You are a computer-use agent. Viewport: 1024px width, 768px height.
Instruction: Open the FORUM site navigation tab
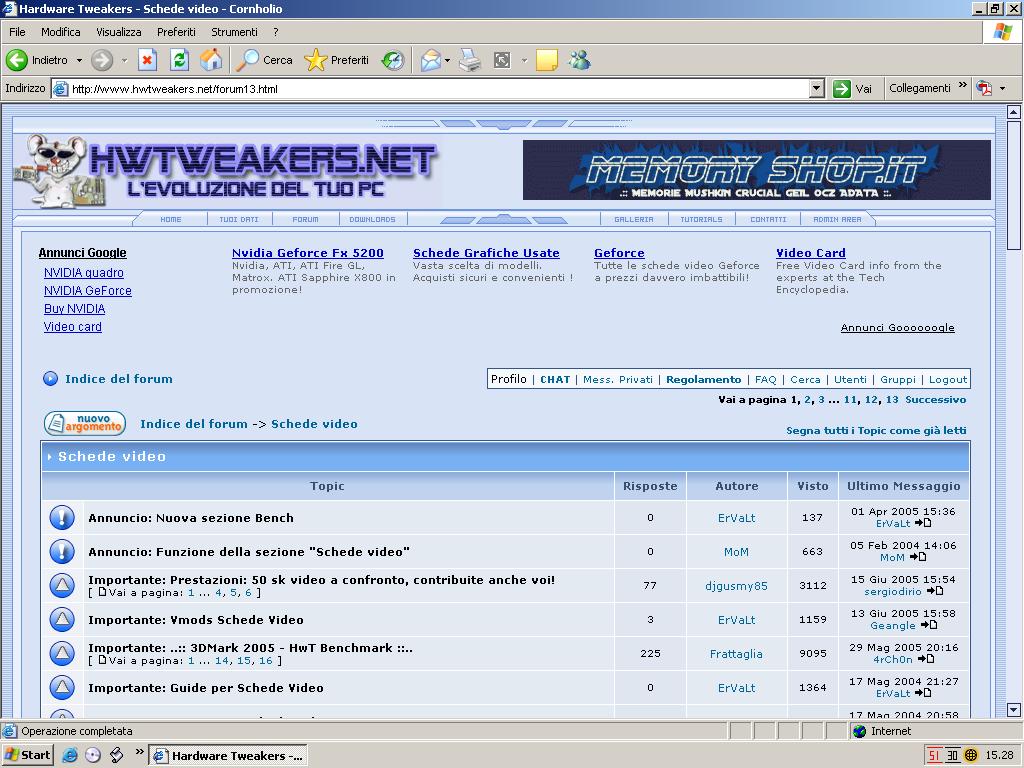click(x=306, y=219)
